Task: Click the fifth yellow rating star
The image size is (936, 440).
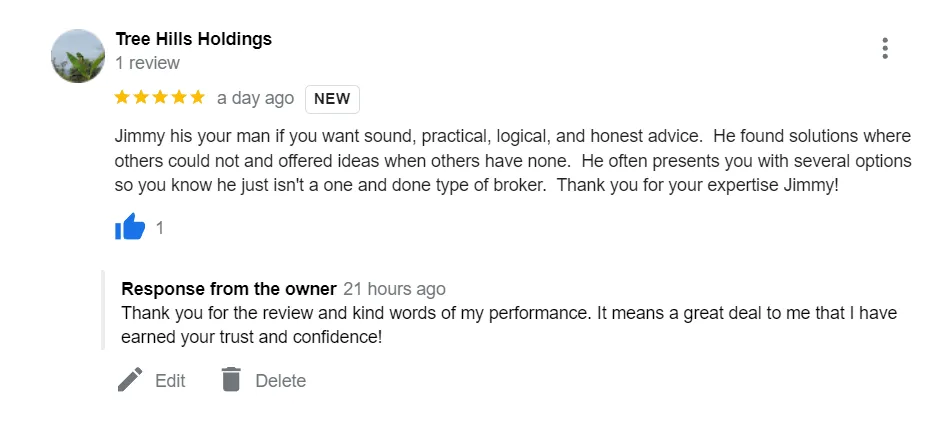Action: point(198,97)
